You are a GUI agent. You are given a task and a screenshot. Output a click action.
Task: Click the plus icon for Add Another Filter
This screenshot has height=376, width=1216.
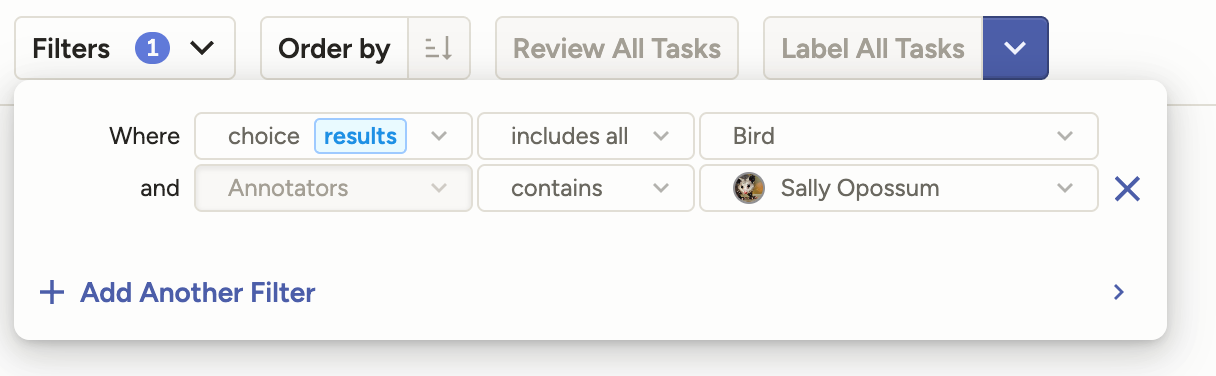tap(51, 293)
